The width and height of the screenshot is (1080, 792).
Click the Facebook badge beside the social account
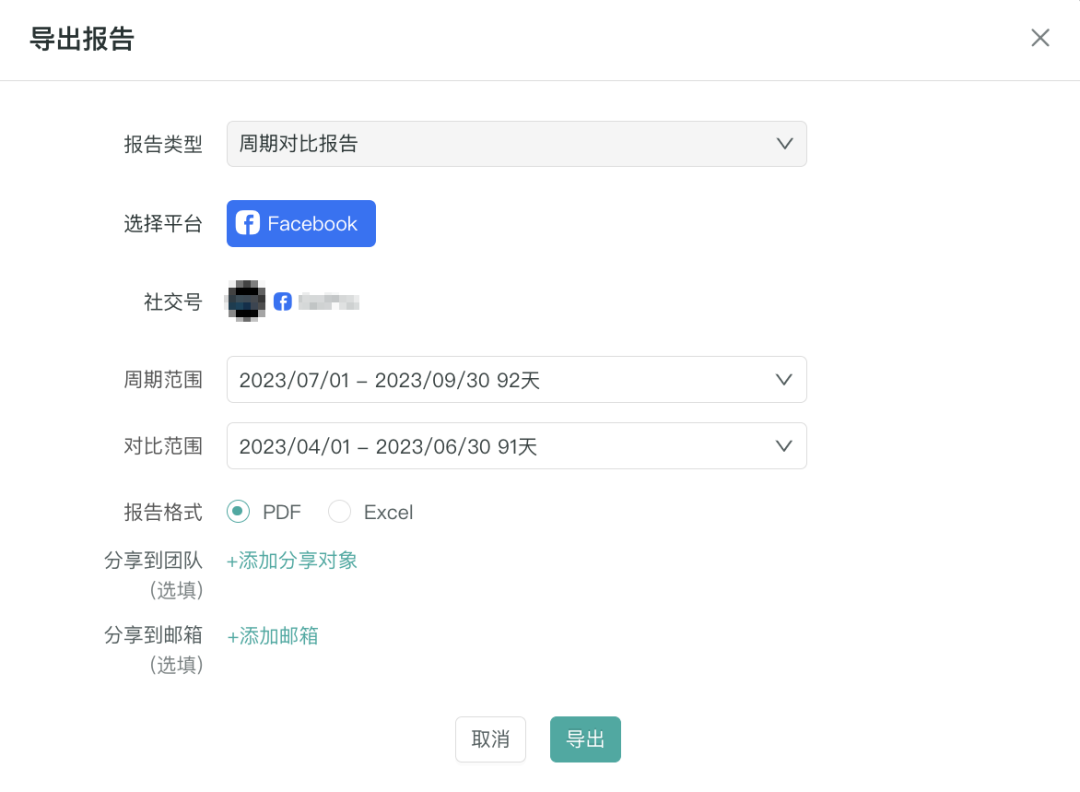pos(284,302)
